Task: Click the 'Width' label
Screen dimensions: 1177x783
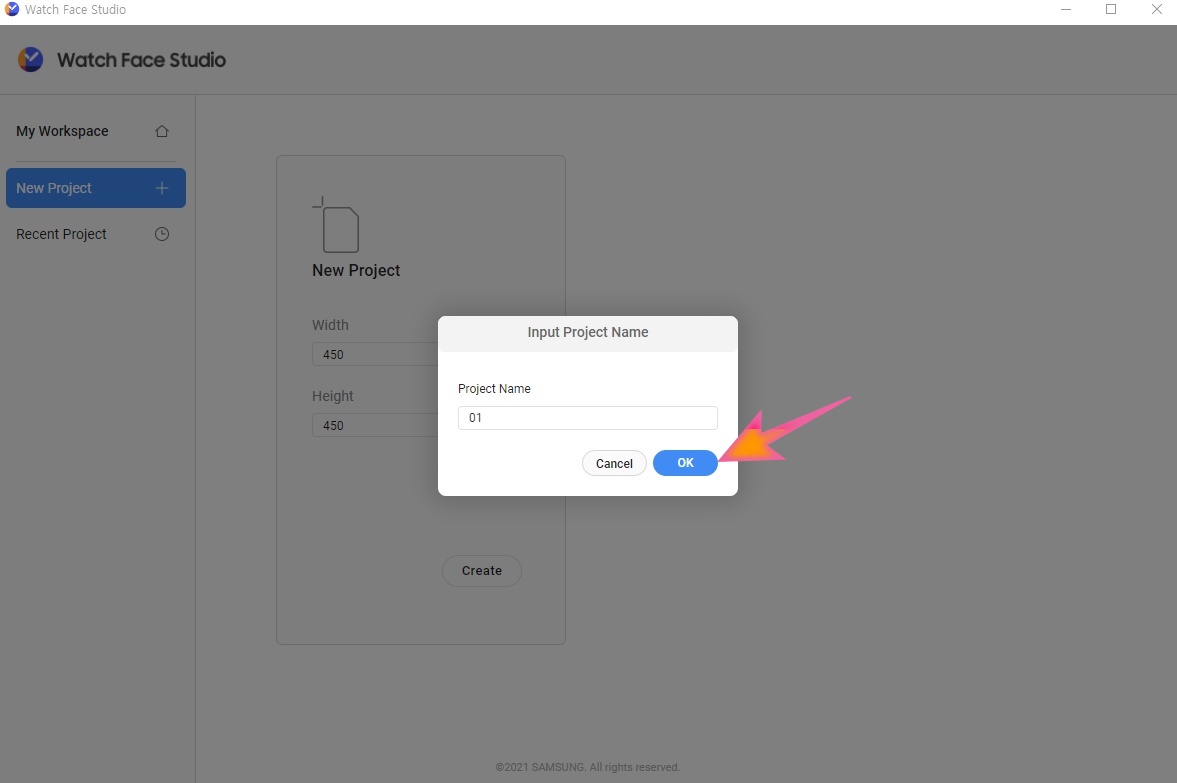Action: [x=330, y=325]
